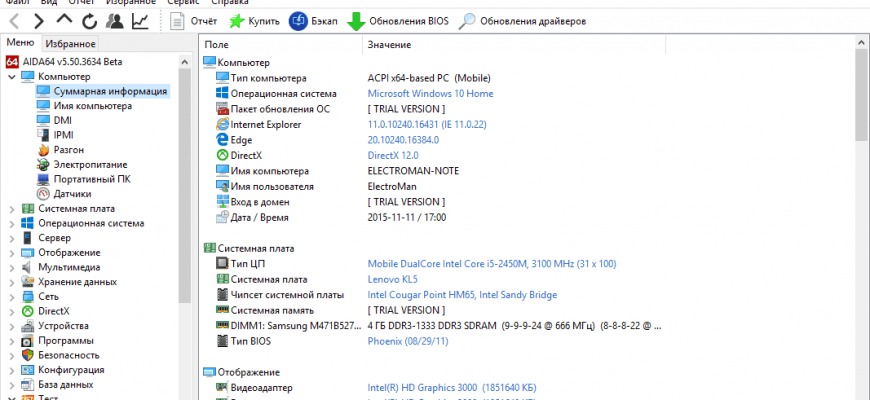Open the DirectX 12.0 link

pyautogui.click(x=393, y=156)
